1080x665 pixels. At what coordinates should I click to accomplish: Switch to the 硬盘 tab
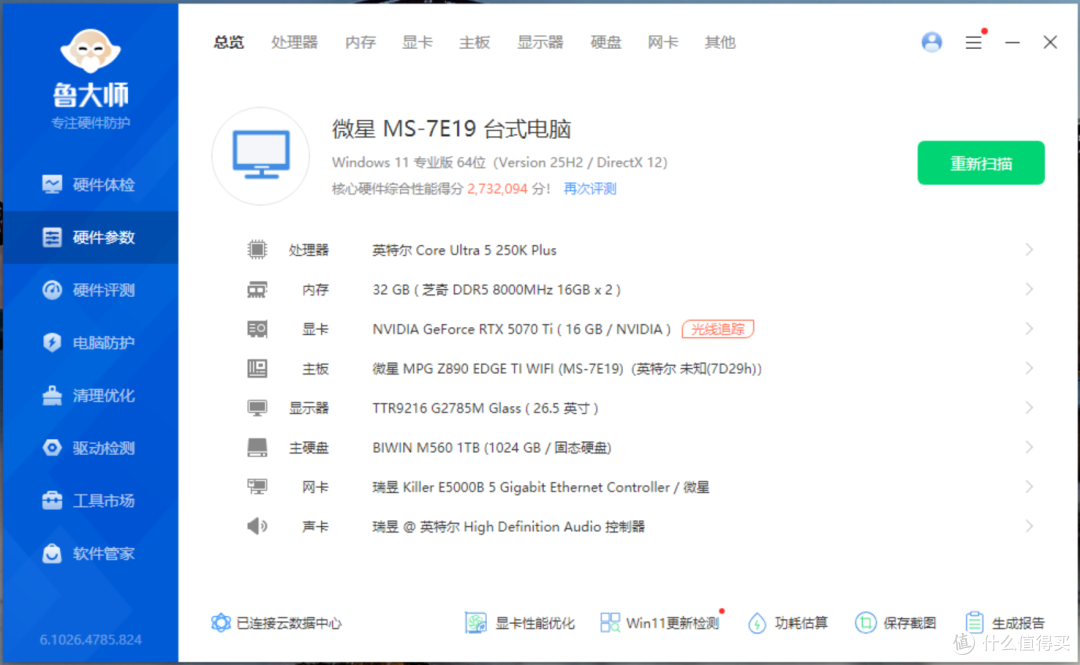606,43
